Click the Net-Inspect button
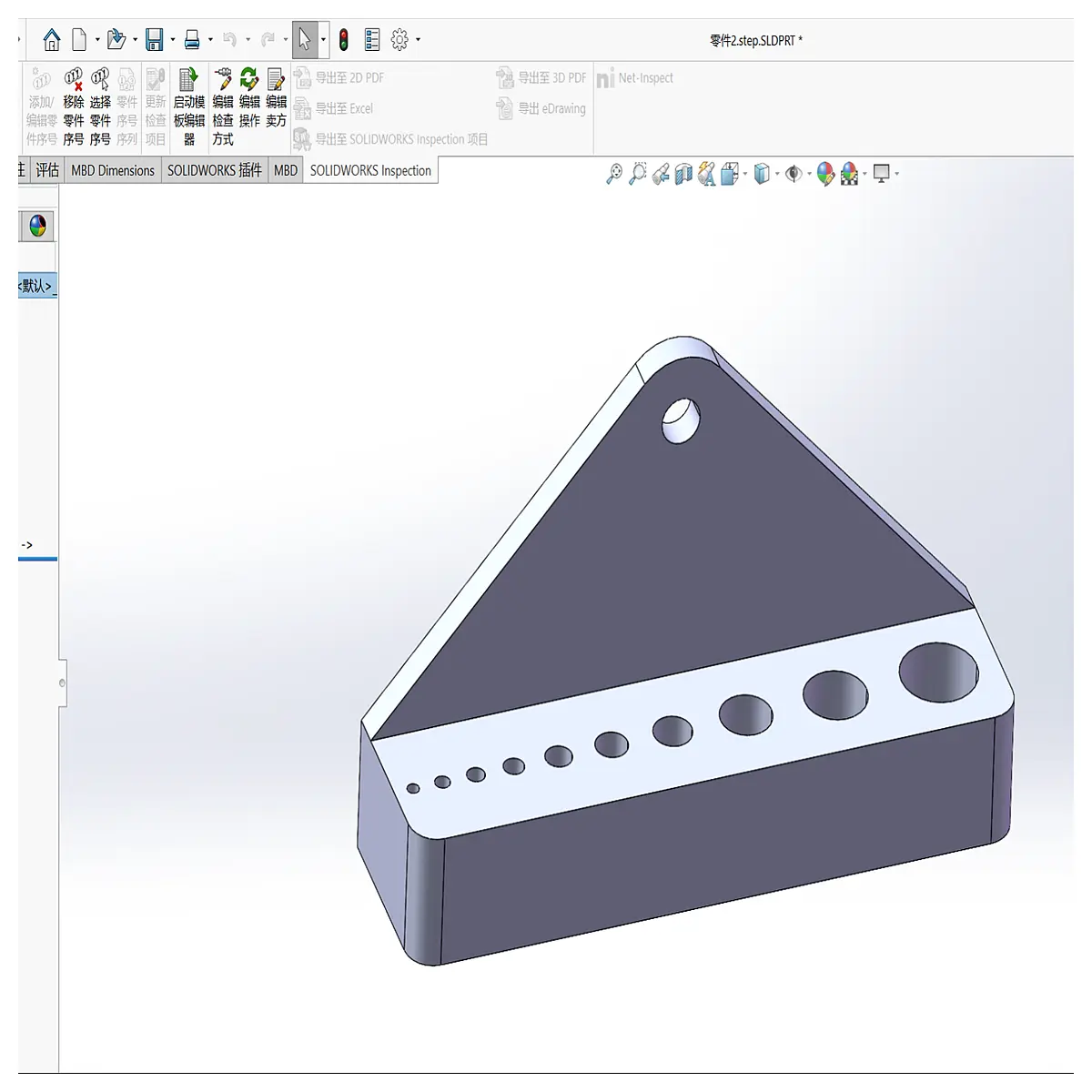This screenshot has height=1092, width=1092. pyautogui.click(x=635, y=78)
